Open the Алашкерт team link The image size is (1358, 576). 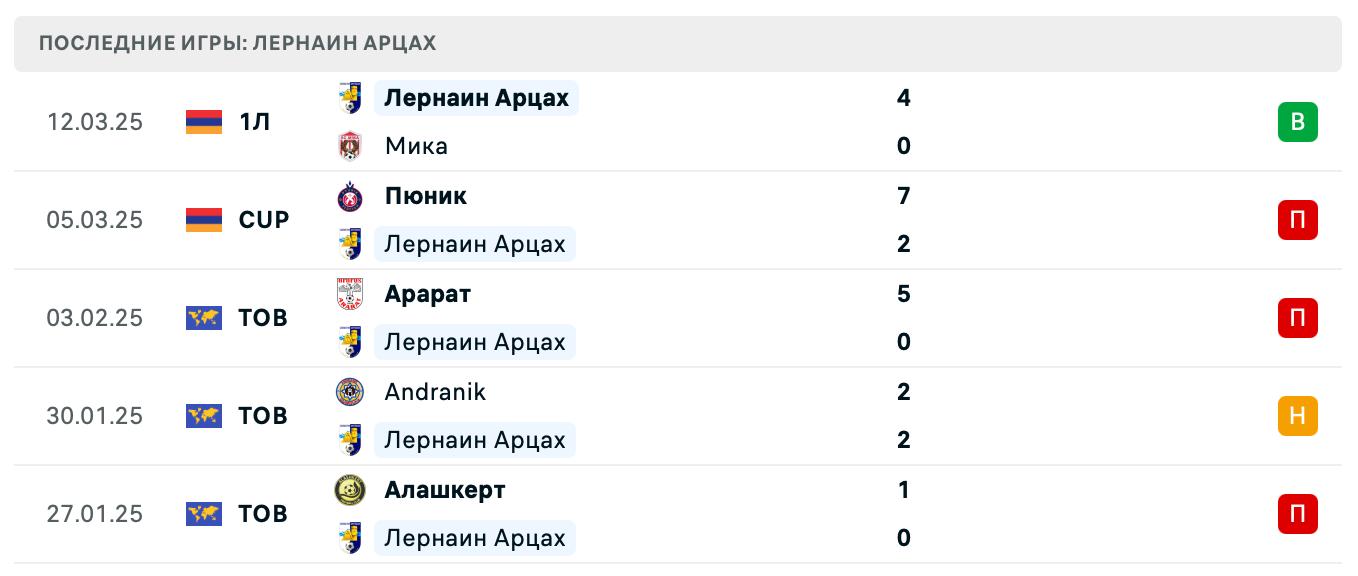(x=444, y=490)
